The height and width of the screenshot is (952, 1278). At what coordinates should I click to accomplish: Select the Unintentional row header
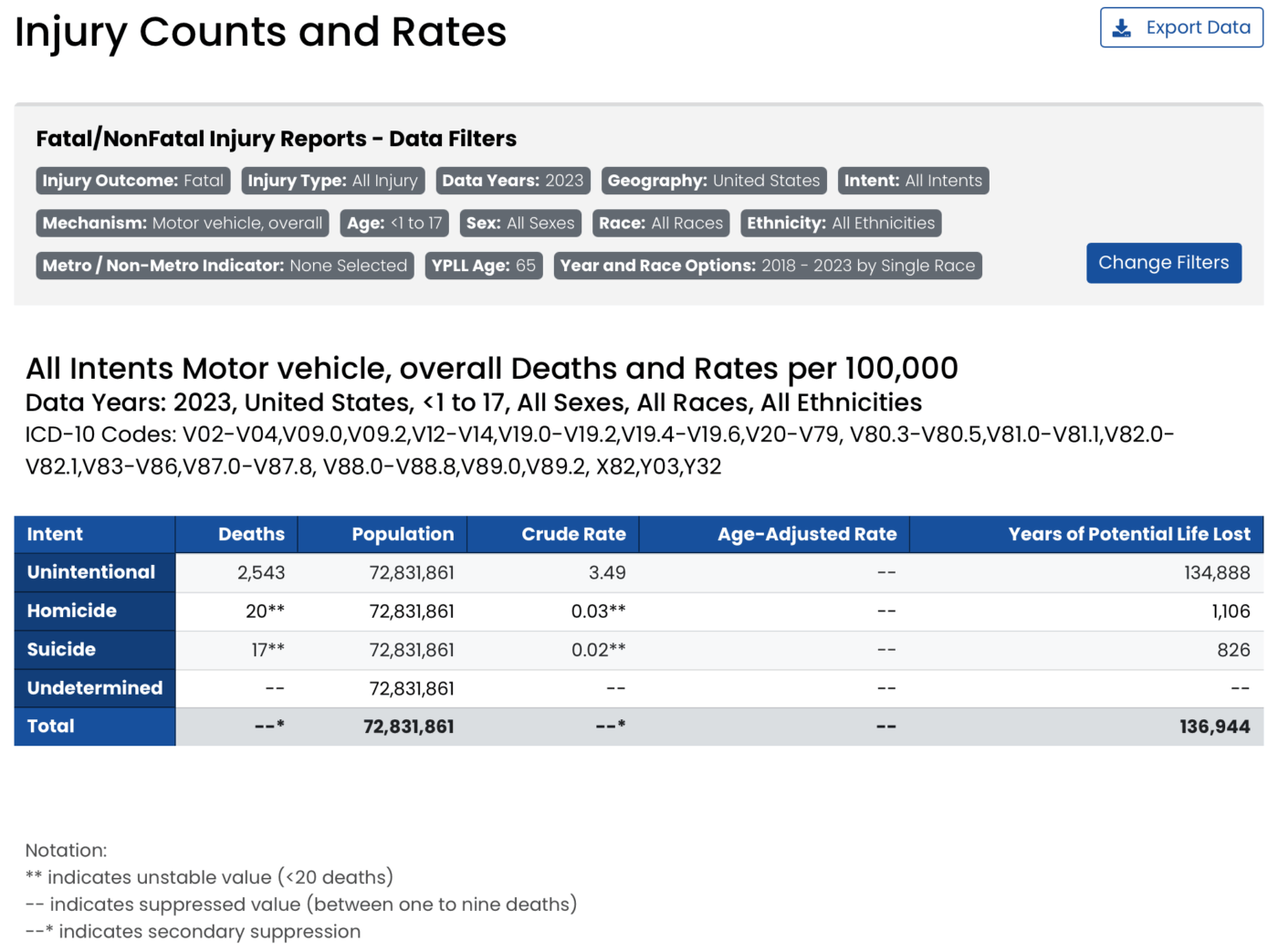pos(91,572)
